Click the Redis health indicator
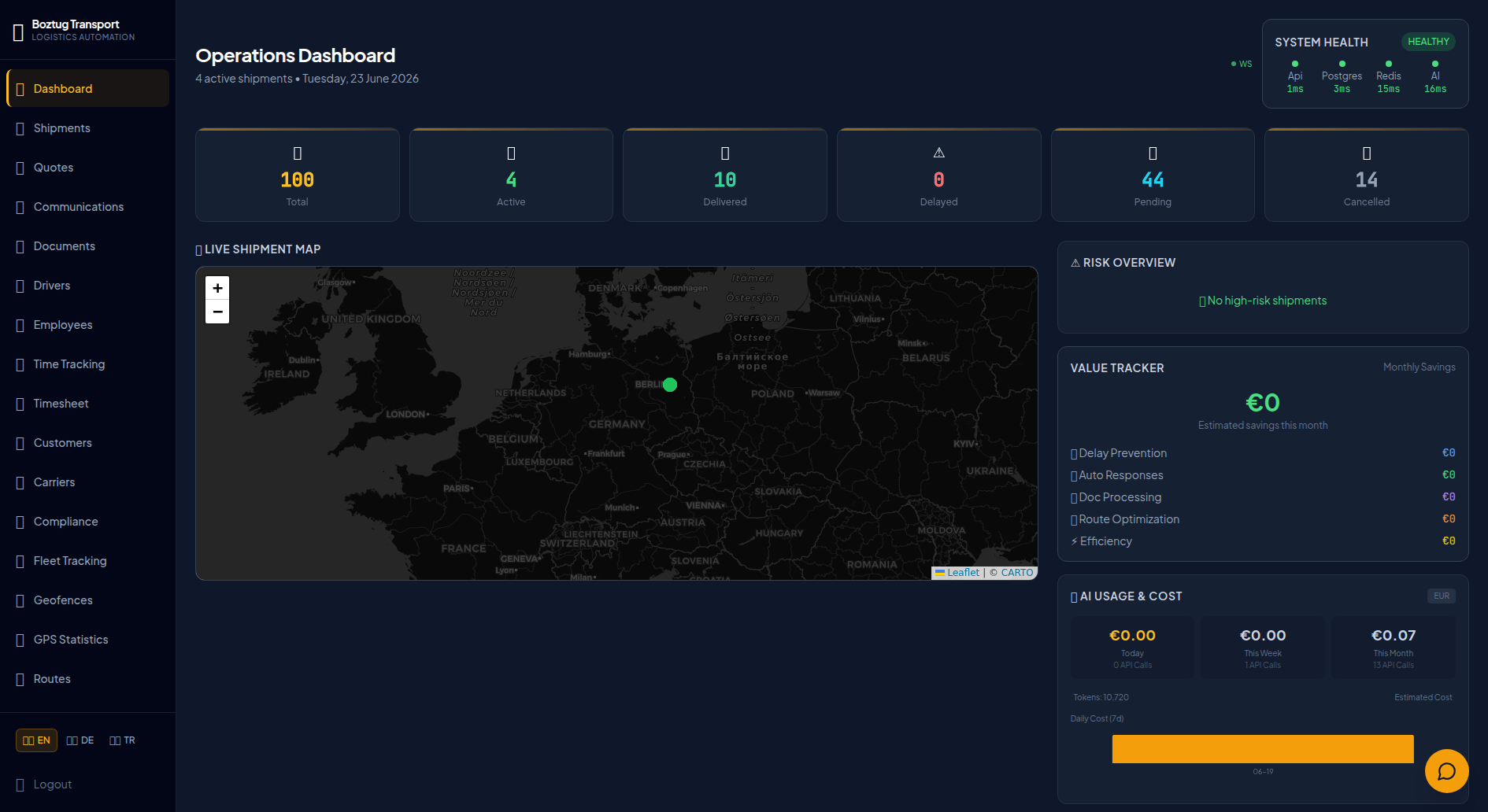This screenshot has height=812, width=1488. pyautogui.click(x=1389, y=76)
